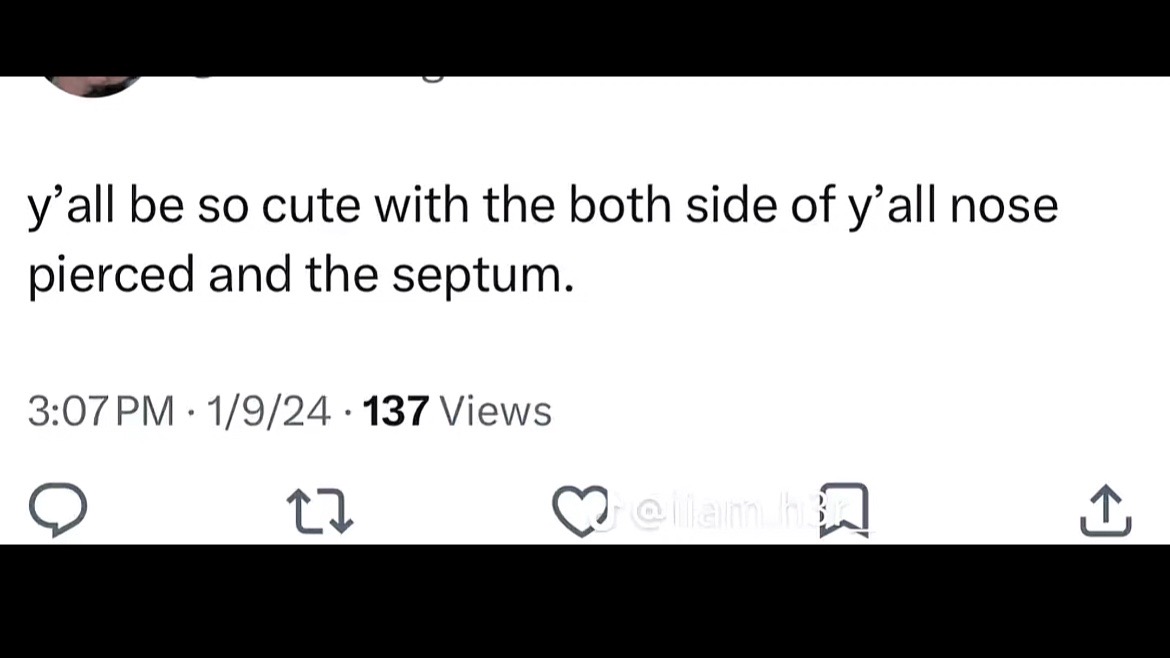Tap the 3:07 PM timestamp

pyautogui.click(x=101, y=411)
